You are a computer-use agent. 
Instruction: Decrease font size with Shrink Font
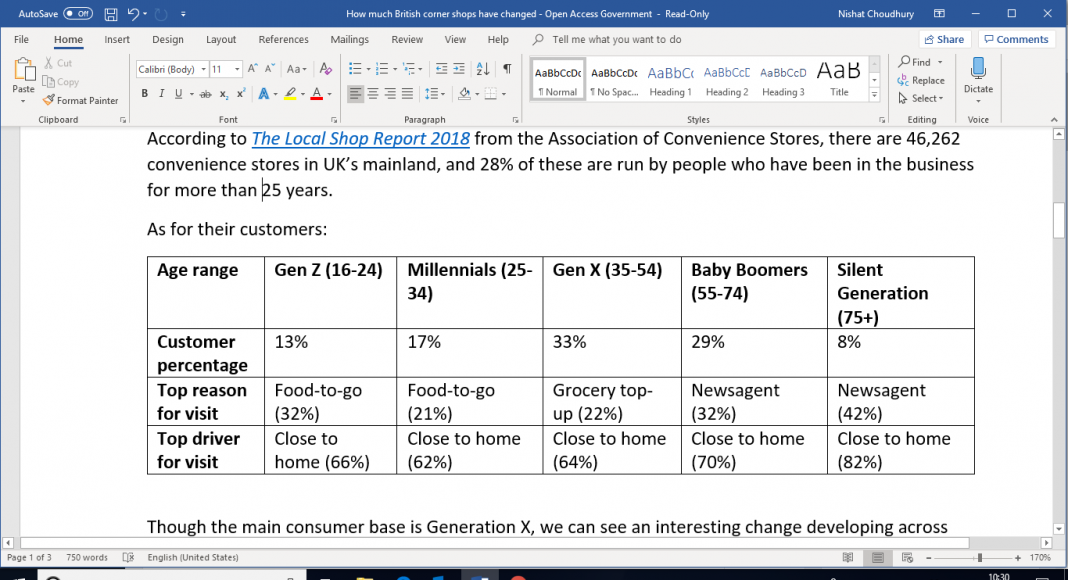point(270,69)
